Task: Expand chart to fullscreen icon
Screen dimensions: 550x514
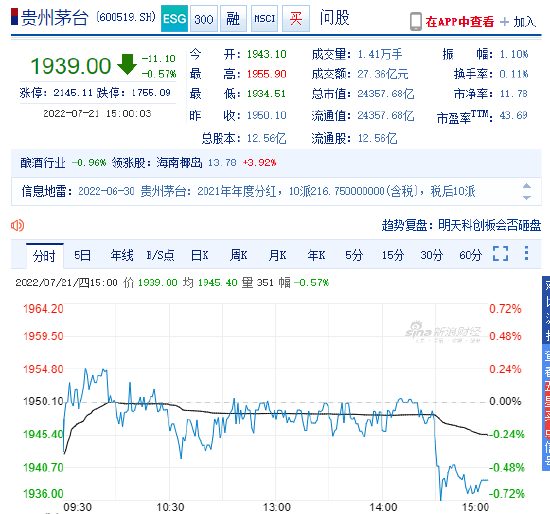Action: (501, 253)
